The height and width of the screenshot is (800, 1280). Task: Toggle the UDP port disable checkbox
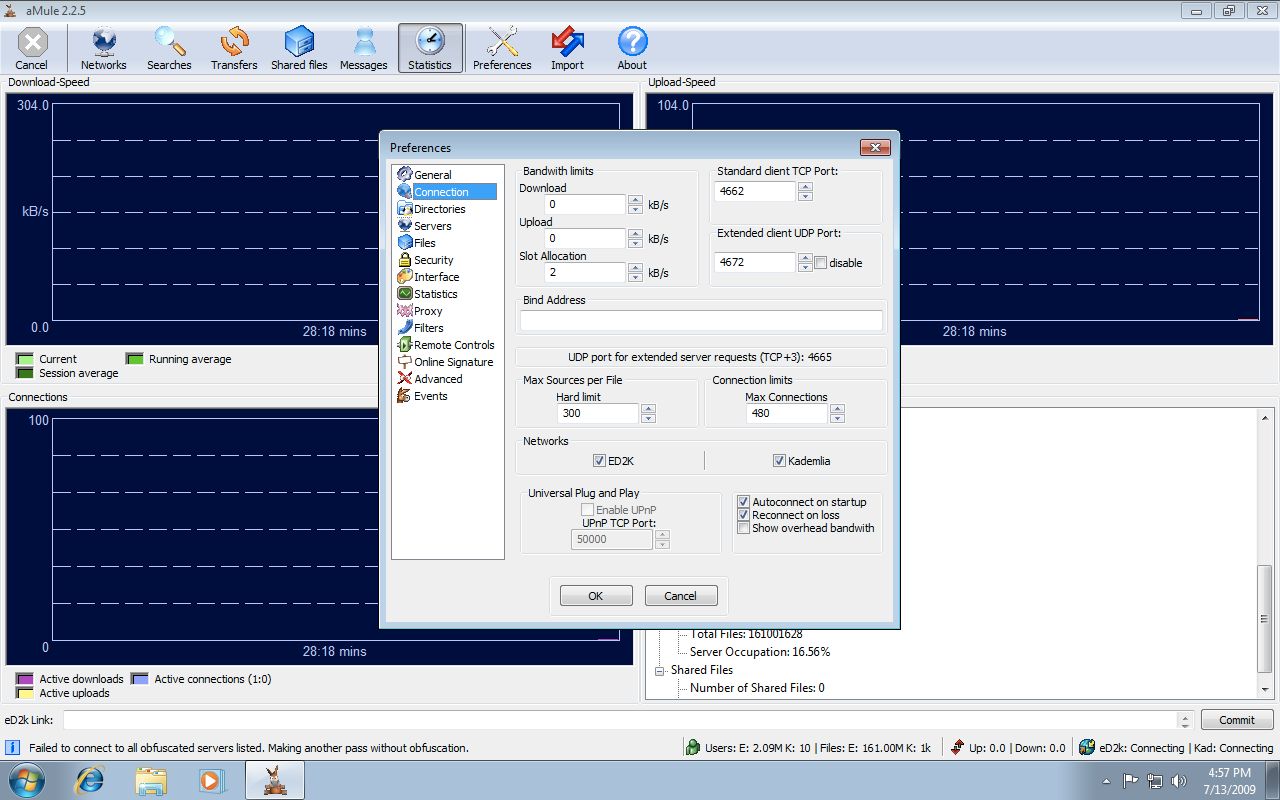click(821, 263)
